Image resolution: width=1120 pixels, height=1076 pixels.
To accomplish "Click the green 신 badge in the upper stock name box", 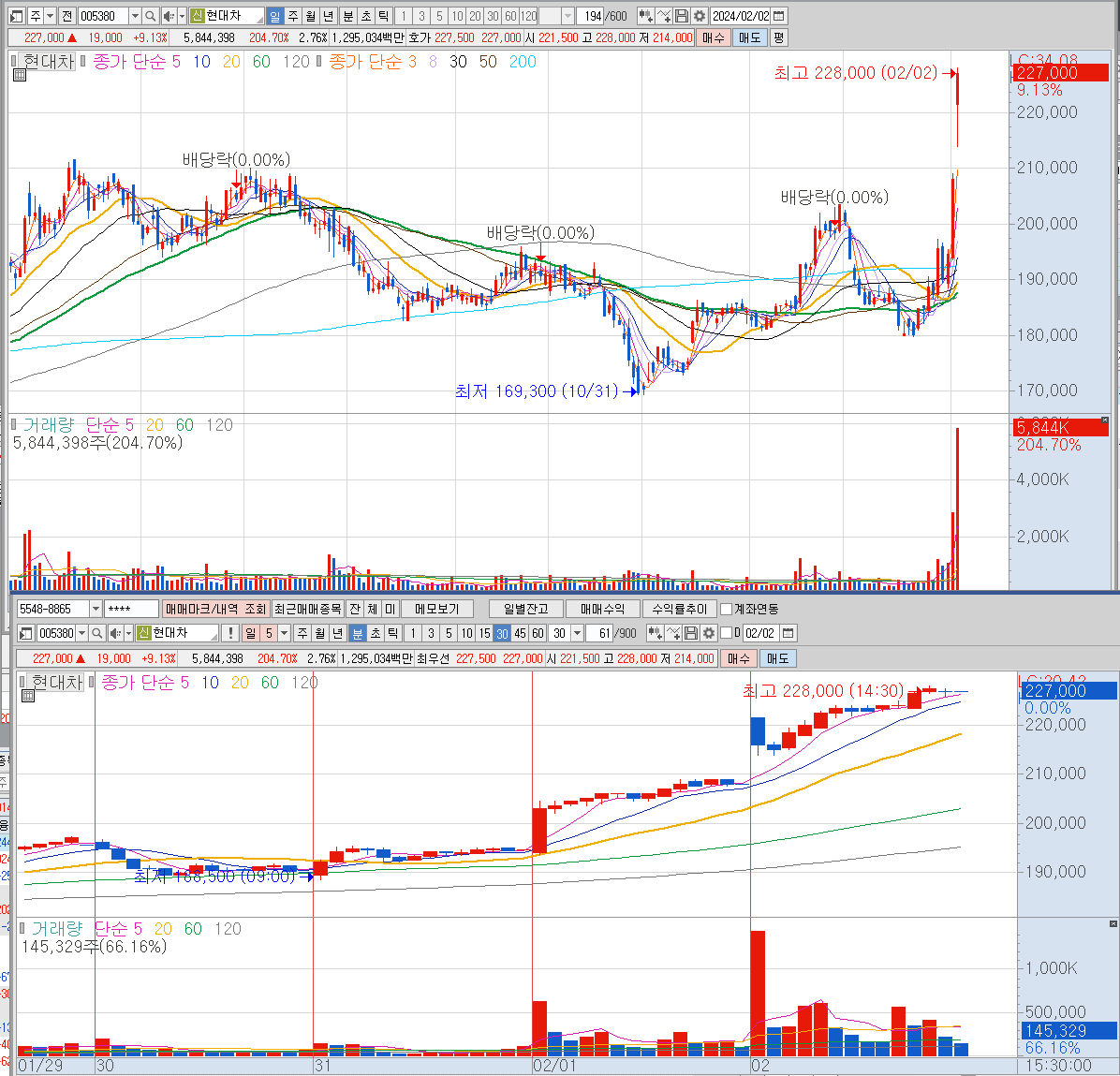I will (x=198, y=16).
